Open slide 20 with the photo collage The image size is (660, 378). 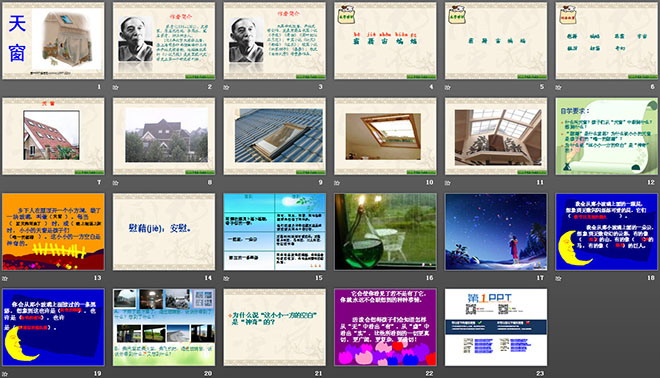pos(164,327)
